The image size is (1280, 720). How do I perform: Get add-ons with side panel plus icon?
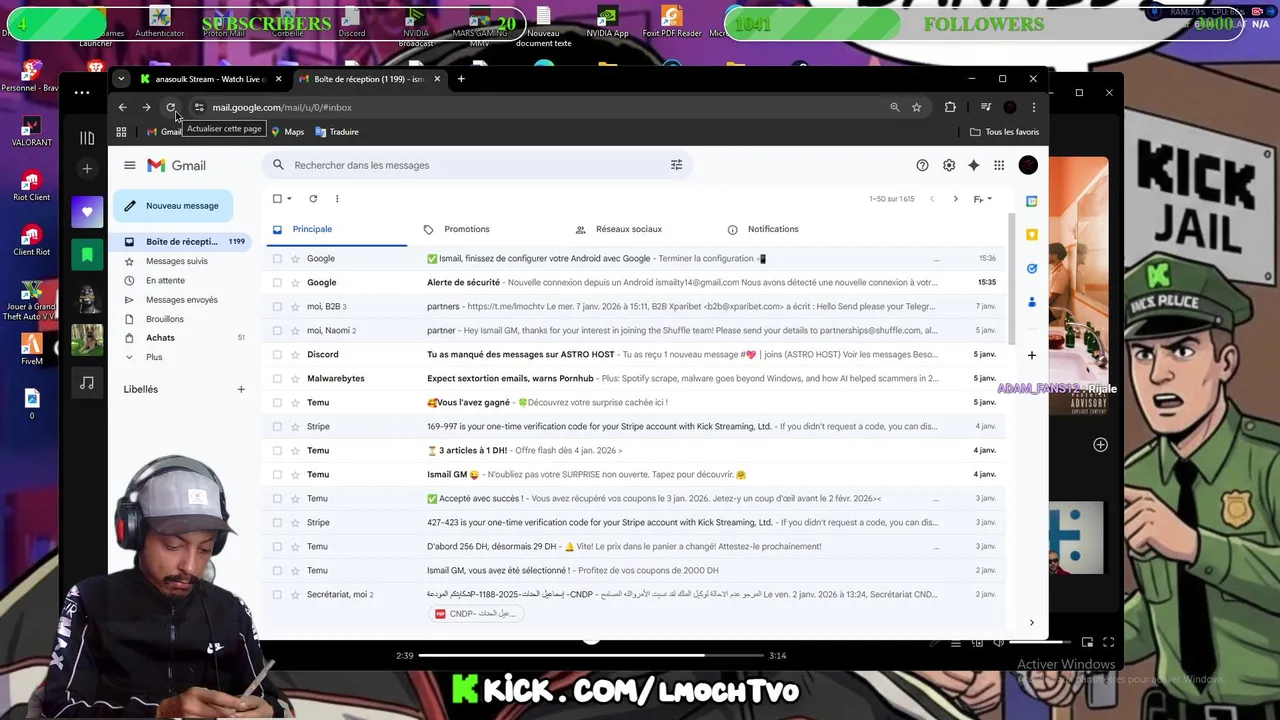tap(1032, 355)
